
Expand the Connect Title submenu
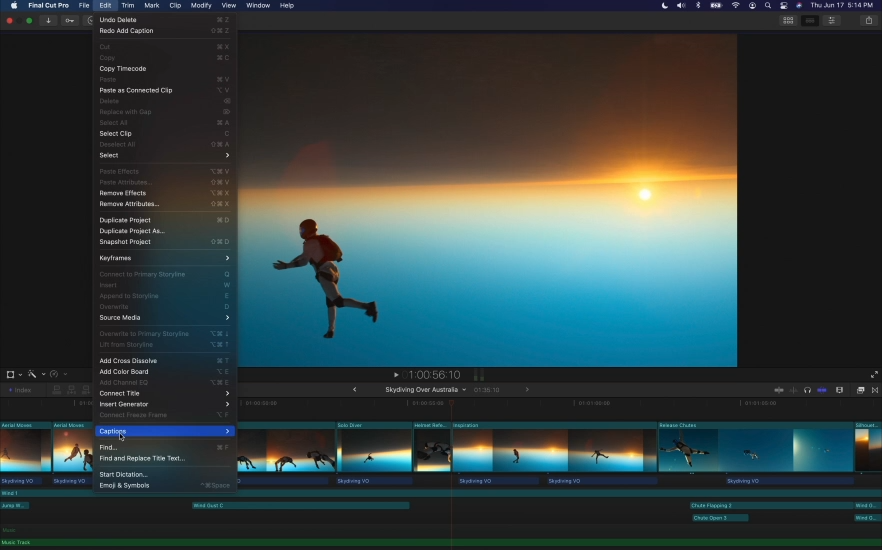coord(164,393)
